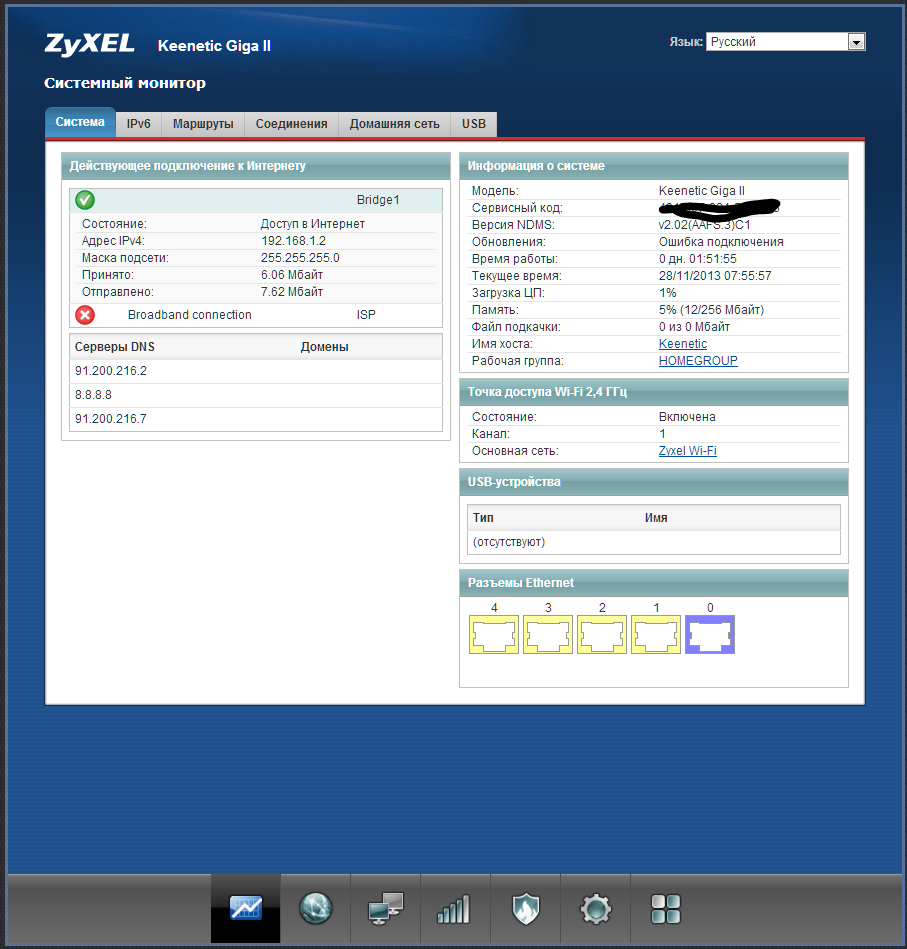Click the blue Ethernet port 0 icon
Screen dimensions: 907x949
[710, 634]
